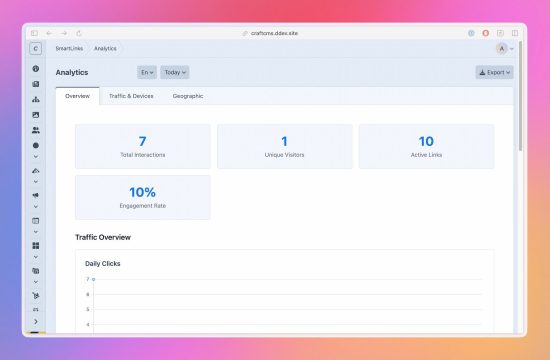Expand submenu under the circle sidebar icon

tap(35, 156)
